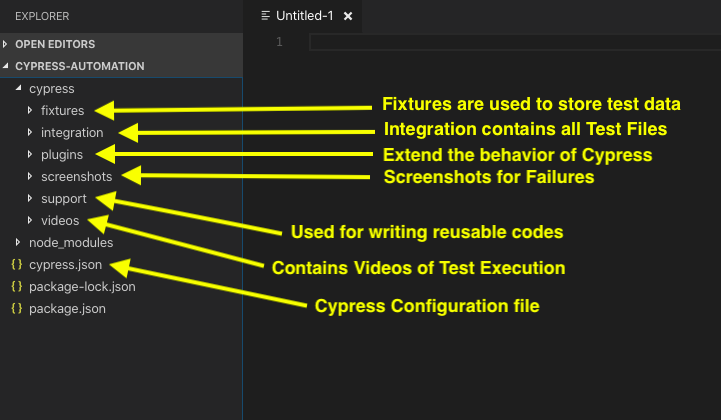Expand the OPEN EDITORS section arrow

pos(5,44)
